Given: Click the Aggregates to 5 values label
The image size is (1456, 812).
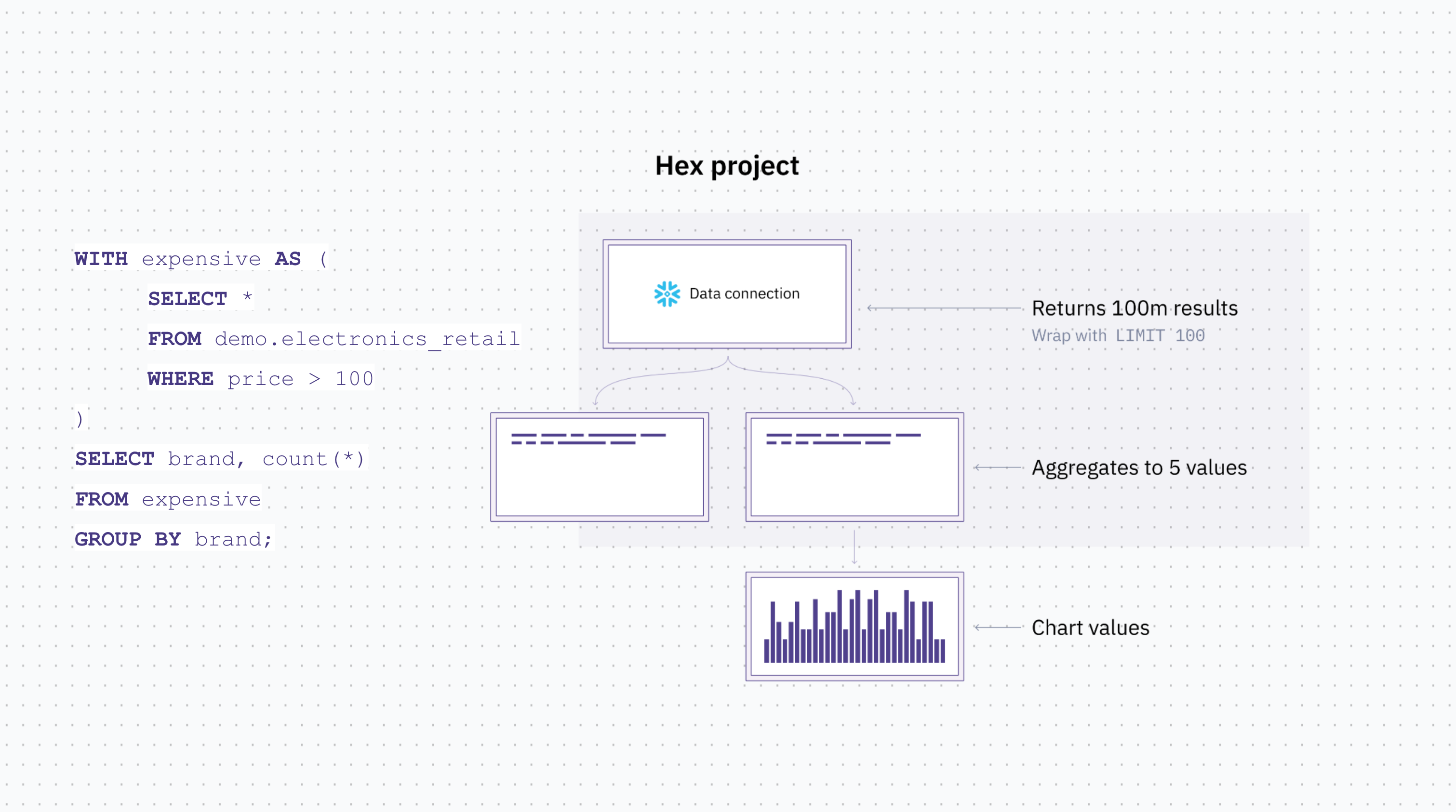Looking at the screenshot, I should (1138, 468).
